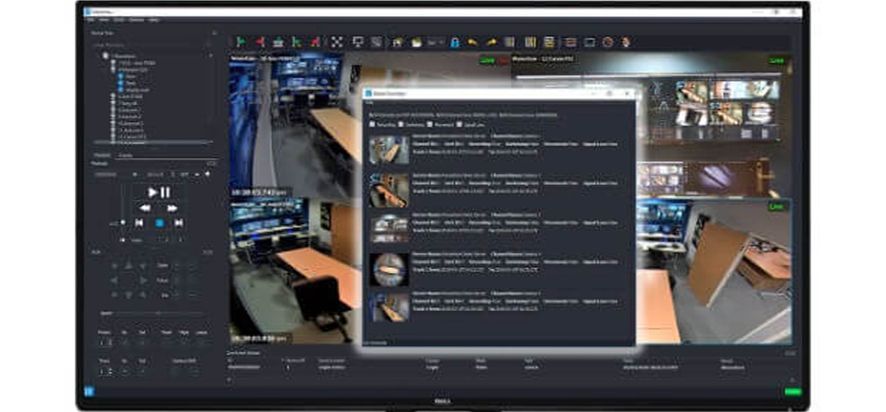Click the house icon in the toolbar
Screen dimensions: 886x412
click(398, 42)
